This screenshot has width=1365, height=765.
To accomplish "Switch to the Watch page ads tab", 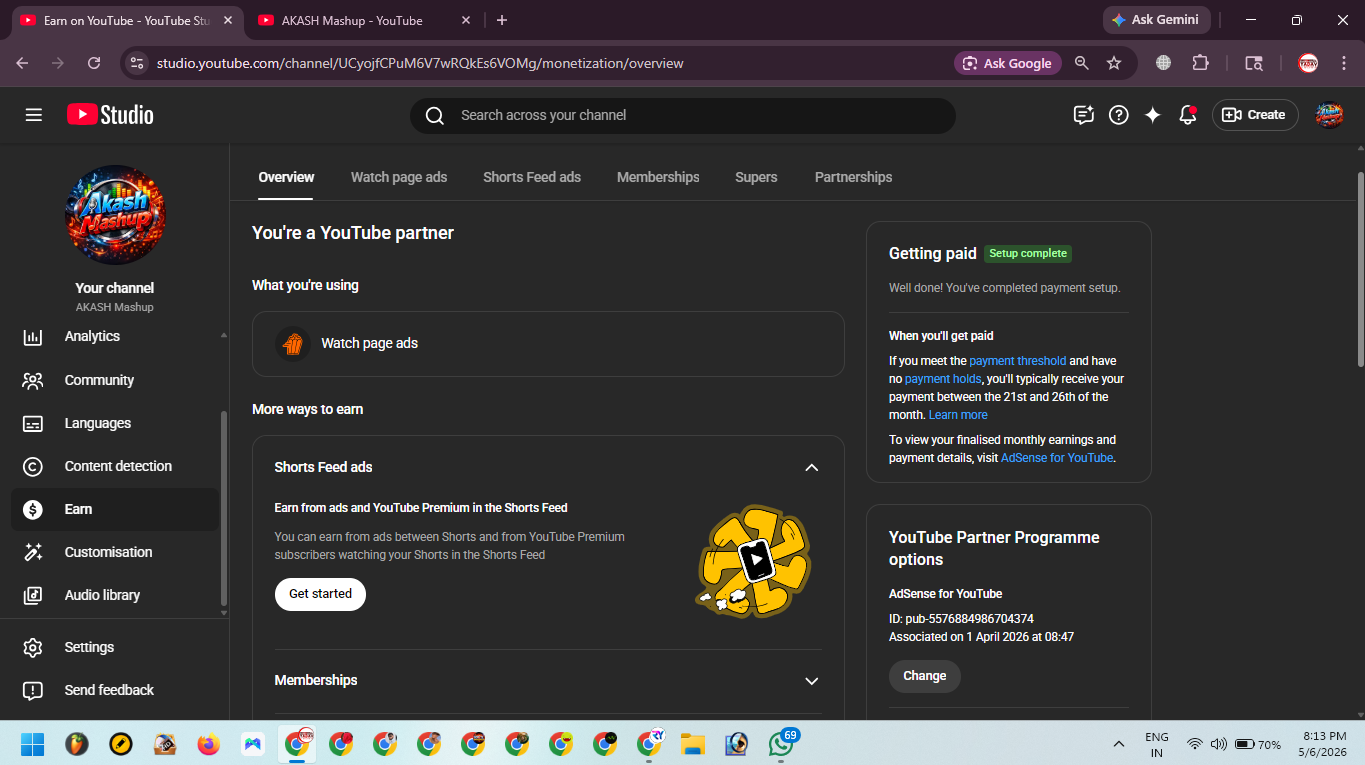I will click(399, 177).
